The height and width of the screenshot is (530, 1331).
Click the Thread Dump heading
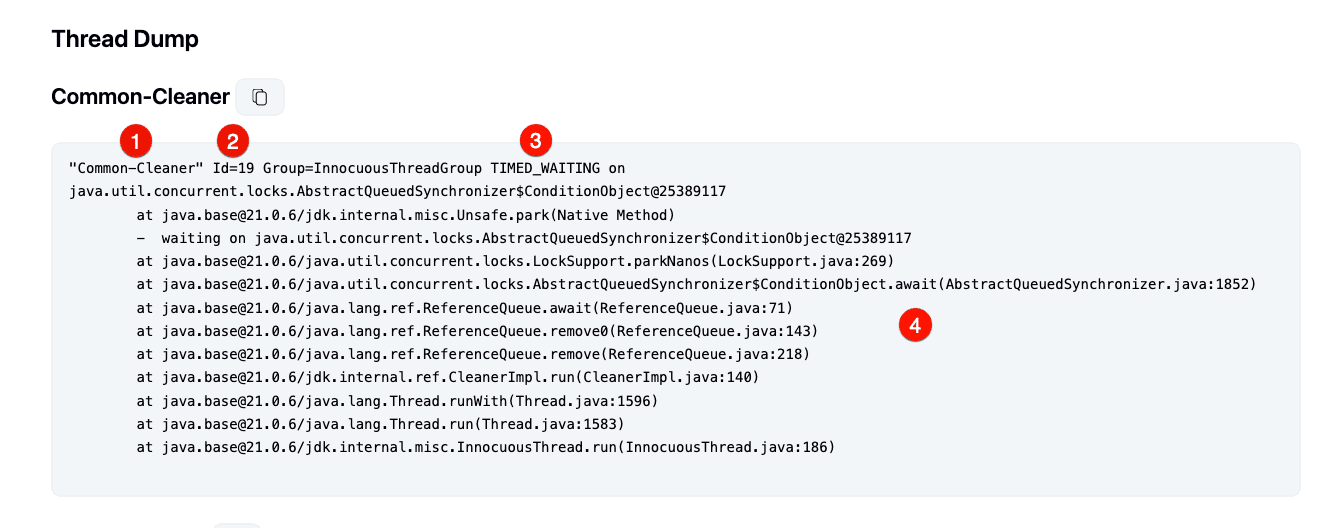pos(125,39)
